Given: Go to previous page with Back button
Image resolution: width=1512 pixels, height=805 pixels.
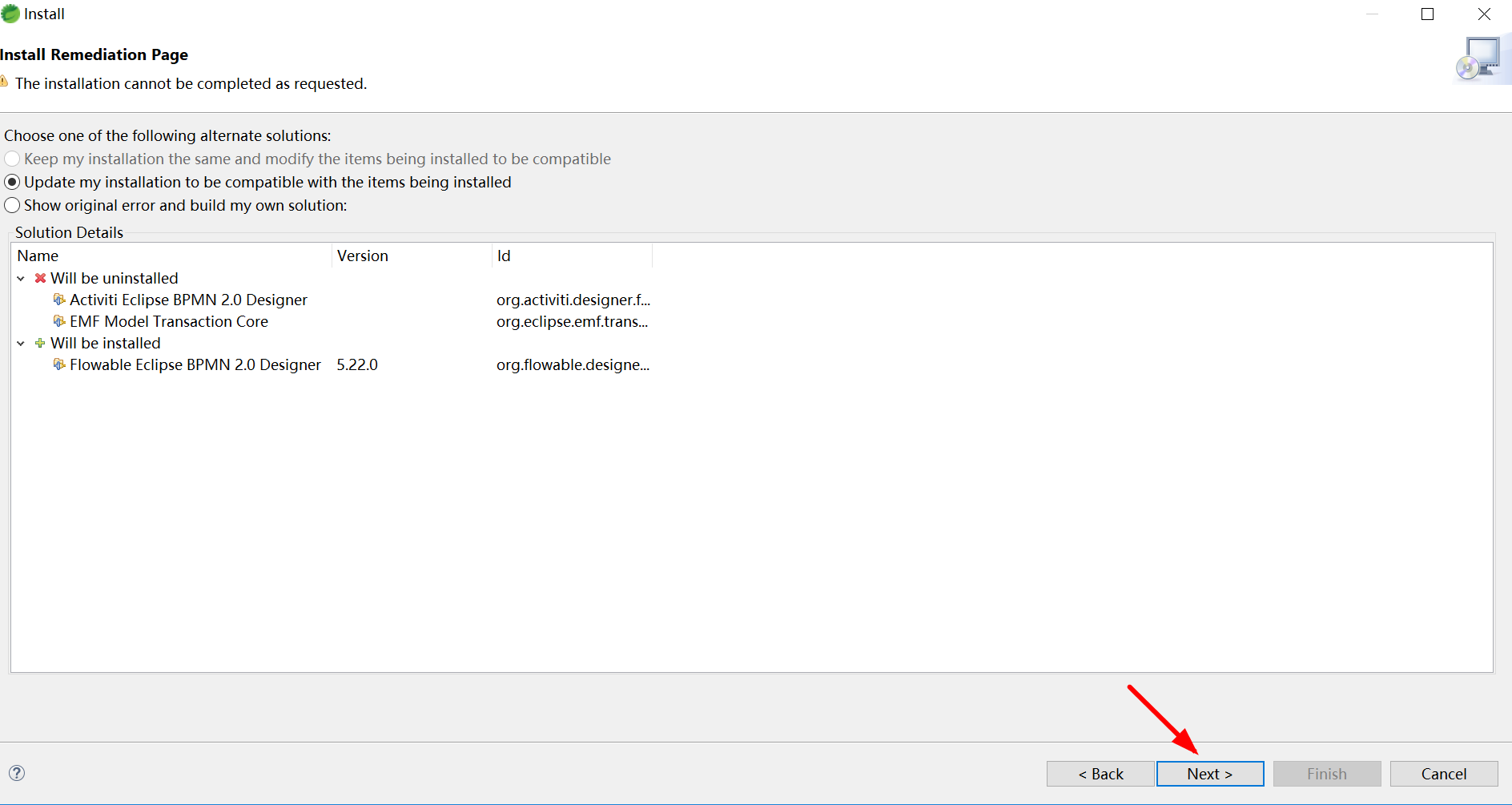Looking at the screenshot, I should 1100,774.
